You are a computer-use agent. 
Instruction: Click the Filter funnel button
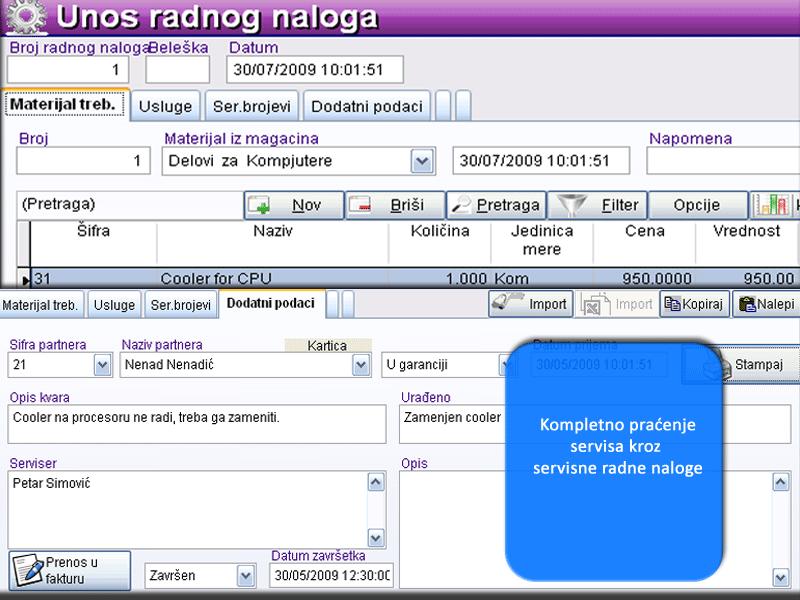point(597,205)
